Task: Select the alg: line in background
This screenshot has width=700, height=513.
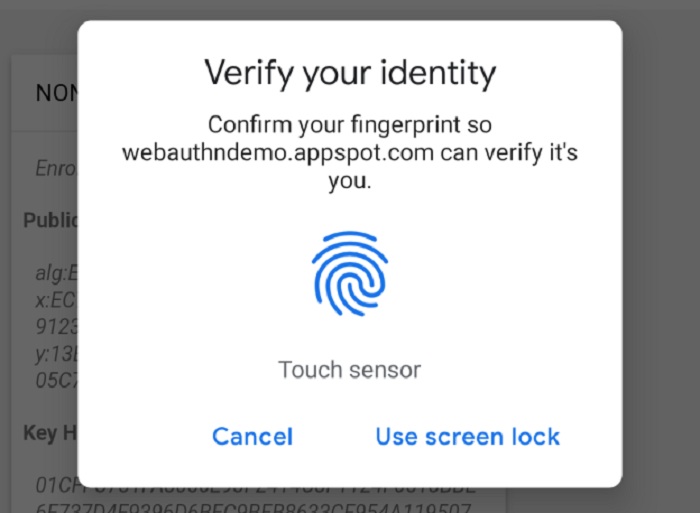Action: pos(57,273)
